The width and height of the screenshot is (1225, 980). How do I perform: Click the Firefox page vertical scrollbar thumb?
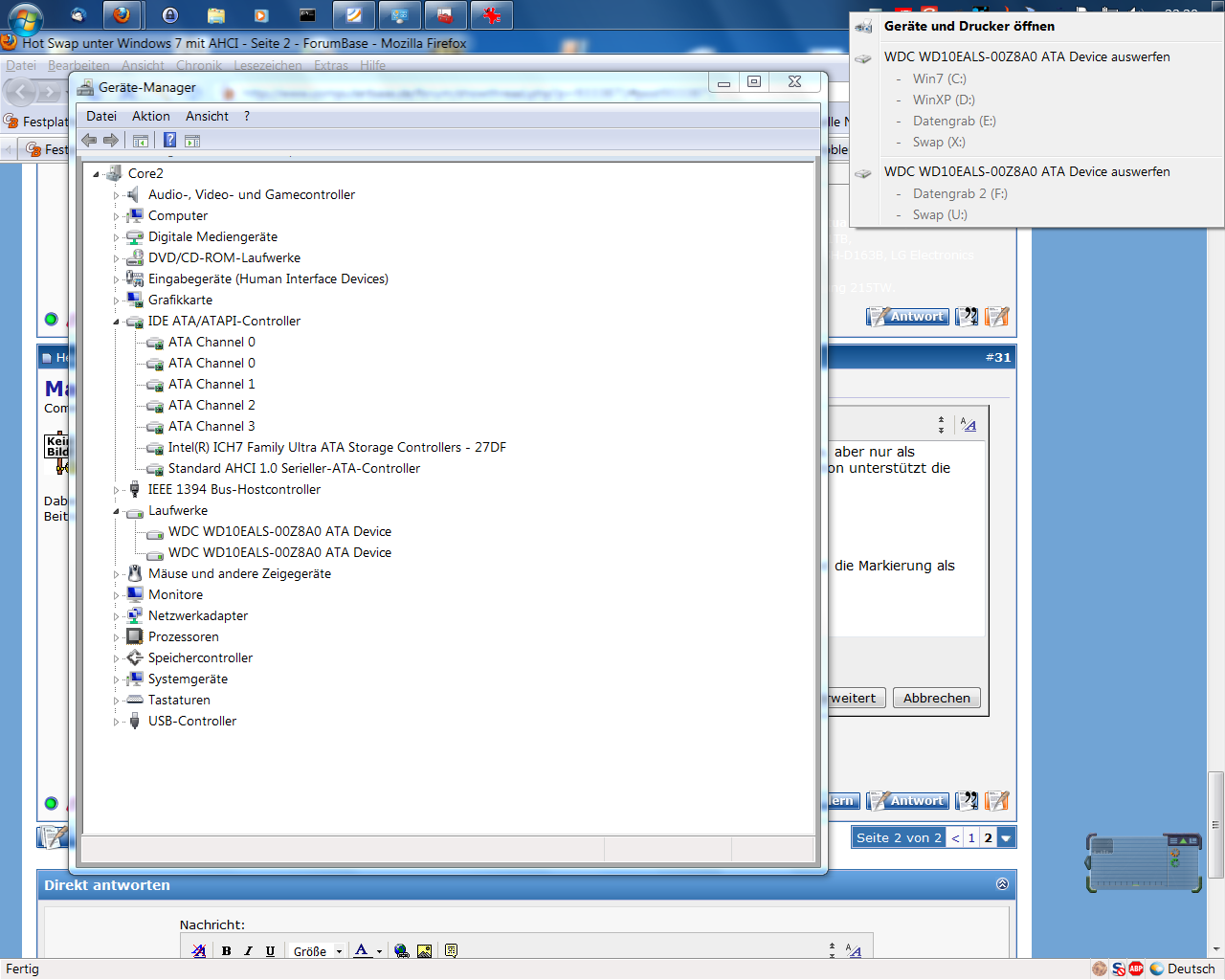point(1215,824)
